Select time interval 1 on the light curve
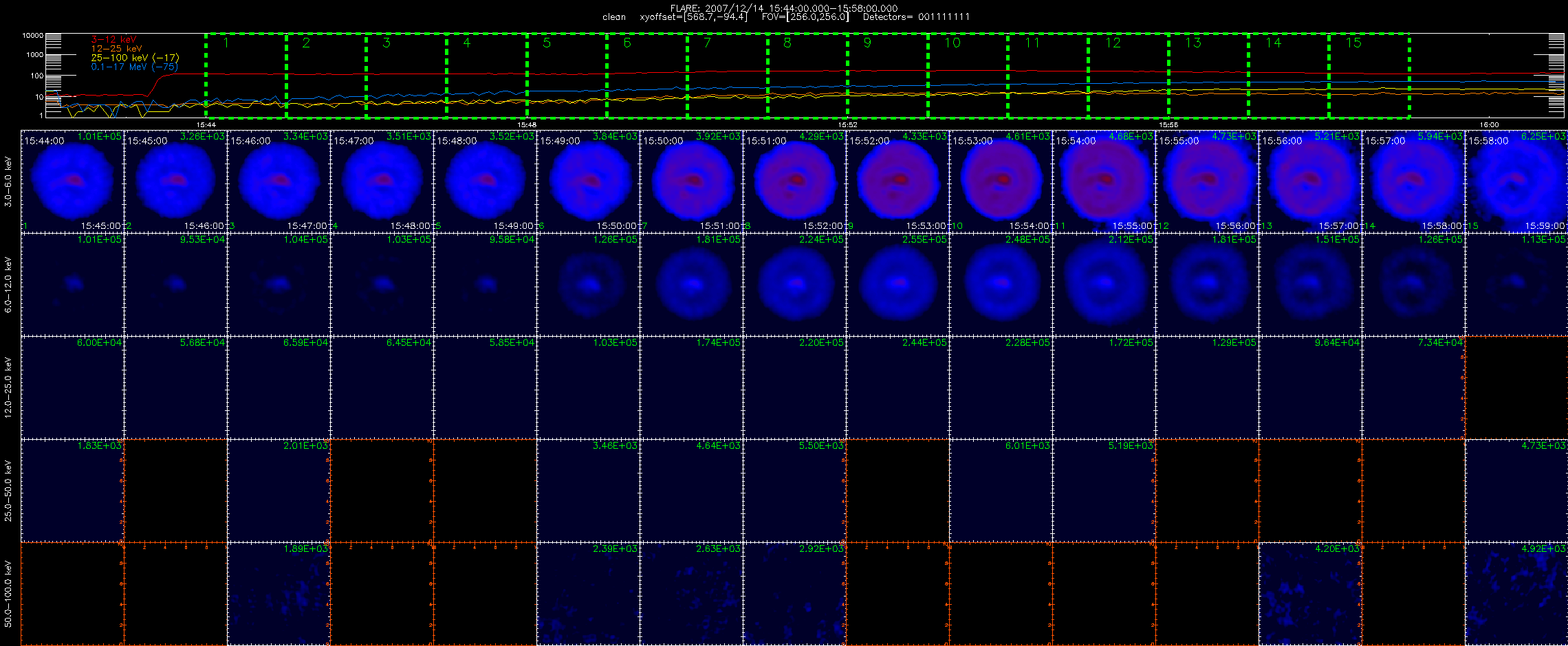Screen dimensions: 1568x646 (246, 76)
